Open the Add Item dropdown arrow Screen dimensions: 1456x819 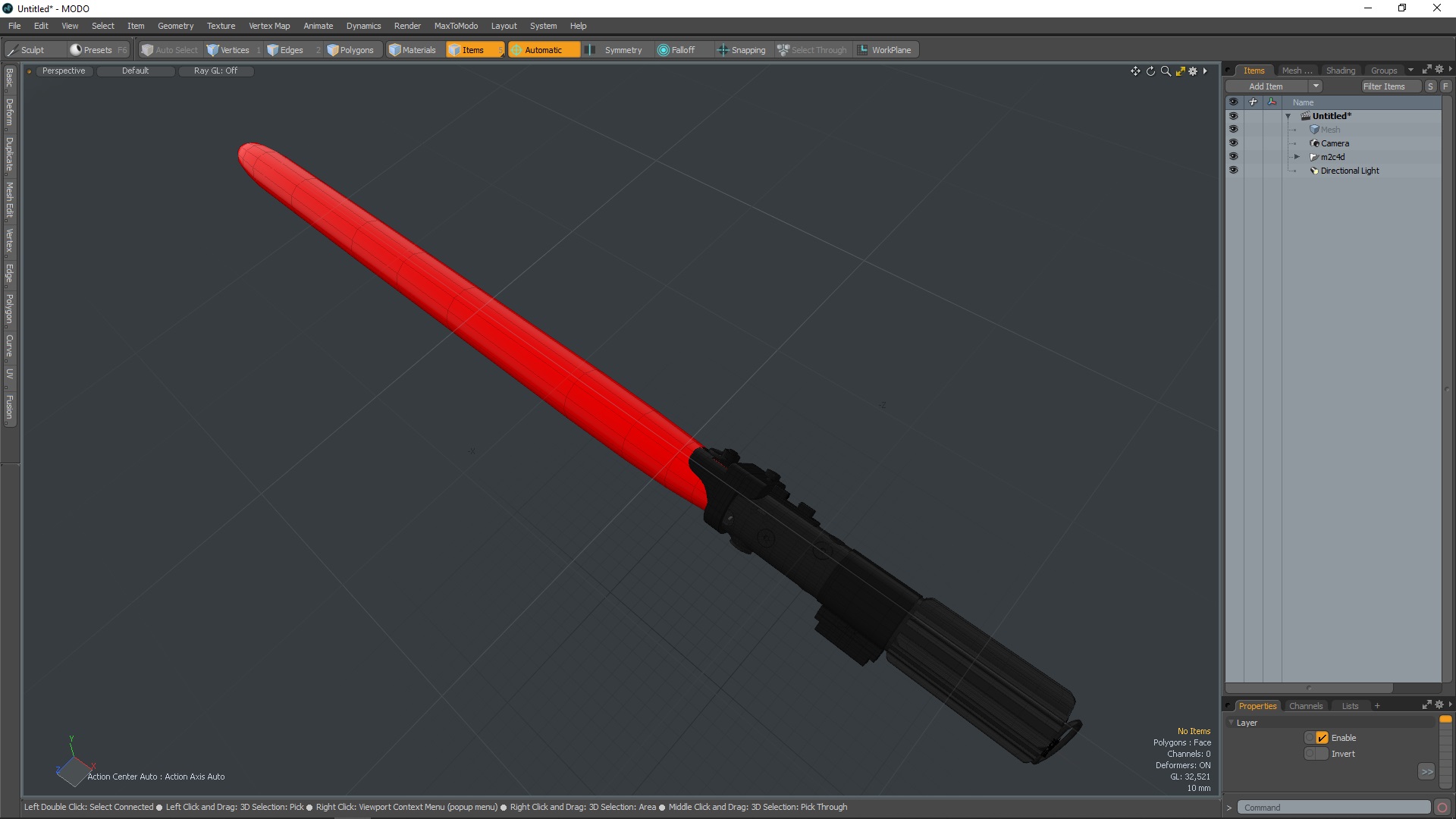click(x=1316, y=86)
